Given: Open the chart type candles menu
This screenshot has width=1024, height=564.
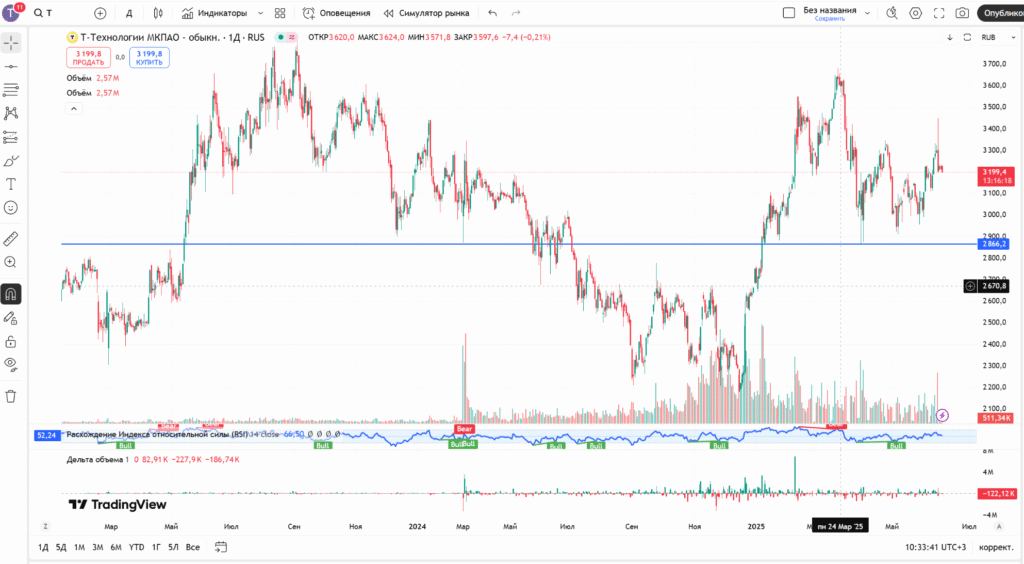Looking at the screenshot, I should coord(158,13).
